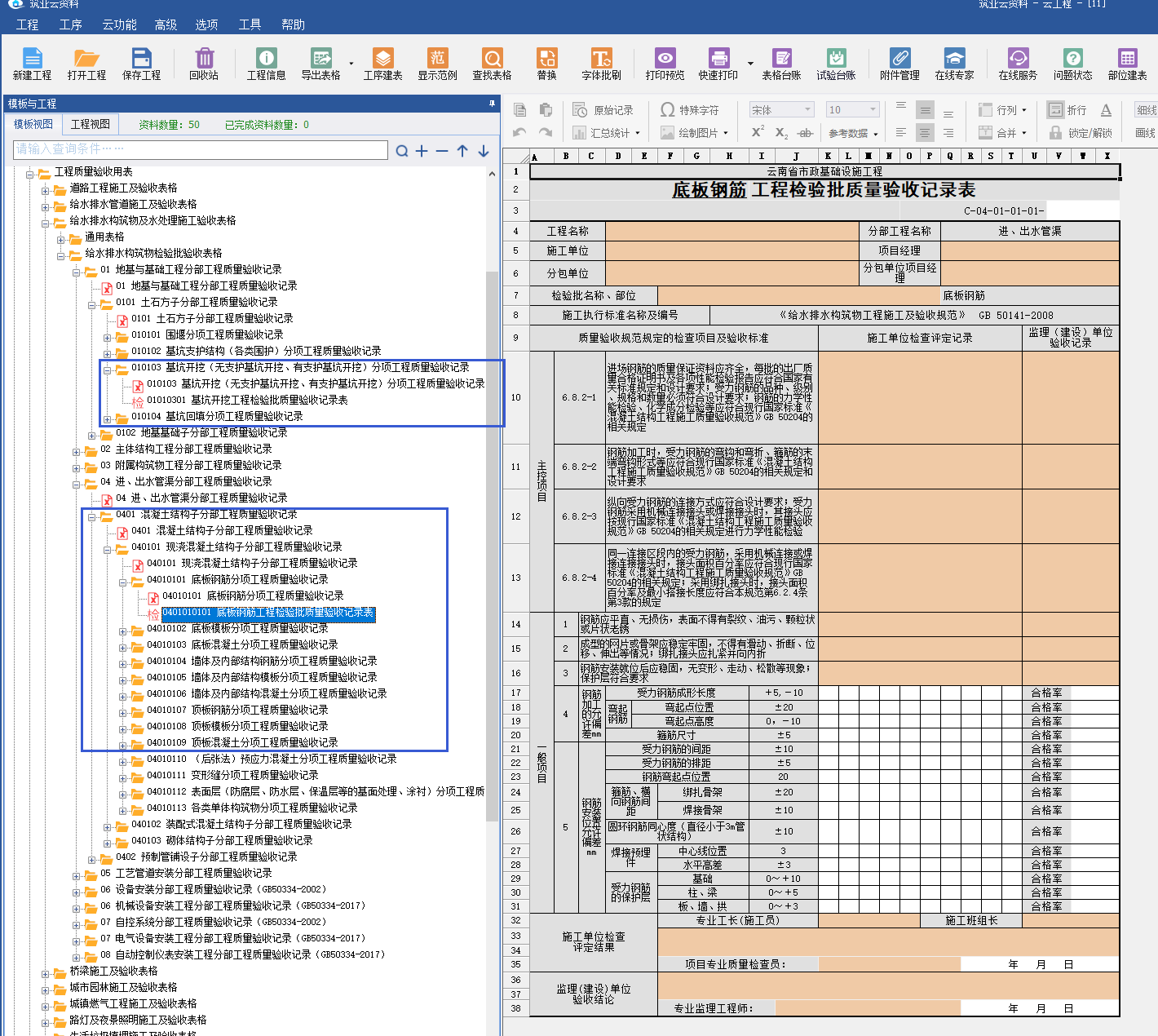Toggle 锁定/解锁 cell lock
Screen dimensions: 1158x1036
coord(1081,132)
